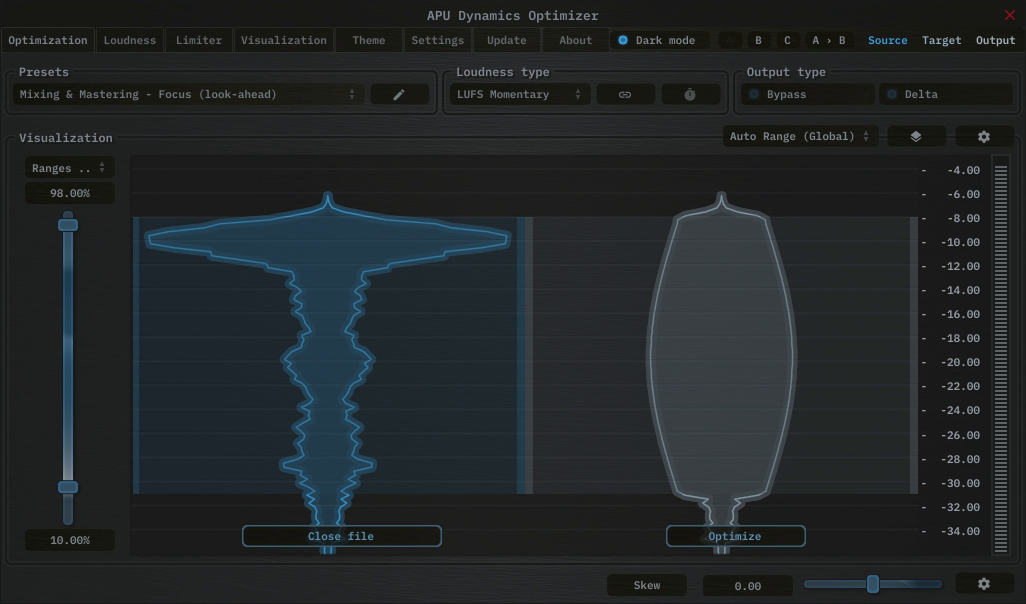This screenshot has height=604, width=1026.
Task: Switch to the Limiter tab
Action: [198, 40]
